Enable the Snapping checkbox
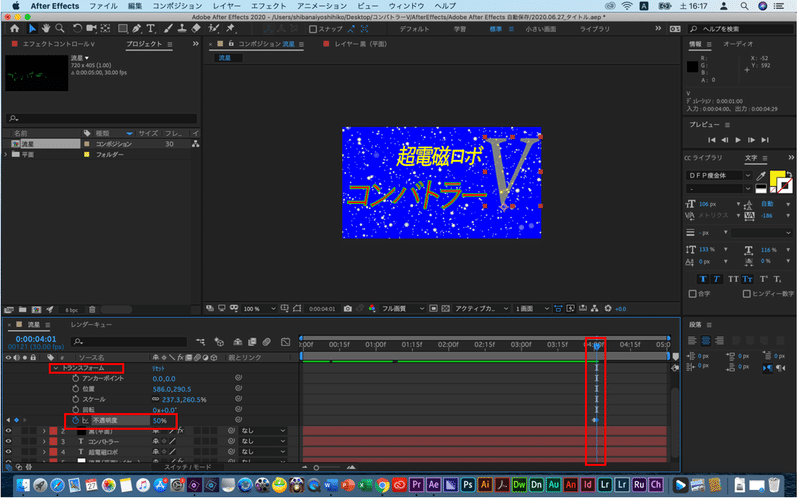 [x=313, y=29]
